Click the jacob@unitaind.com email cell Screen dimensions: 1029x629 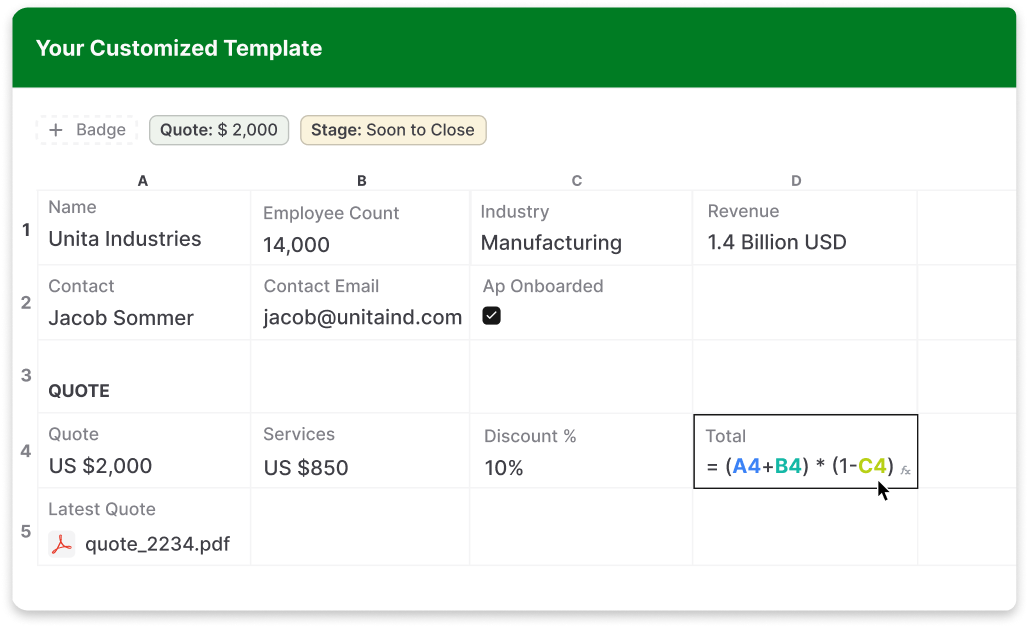(x=363, y=318)
